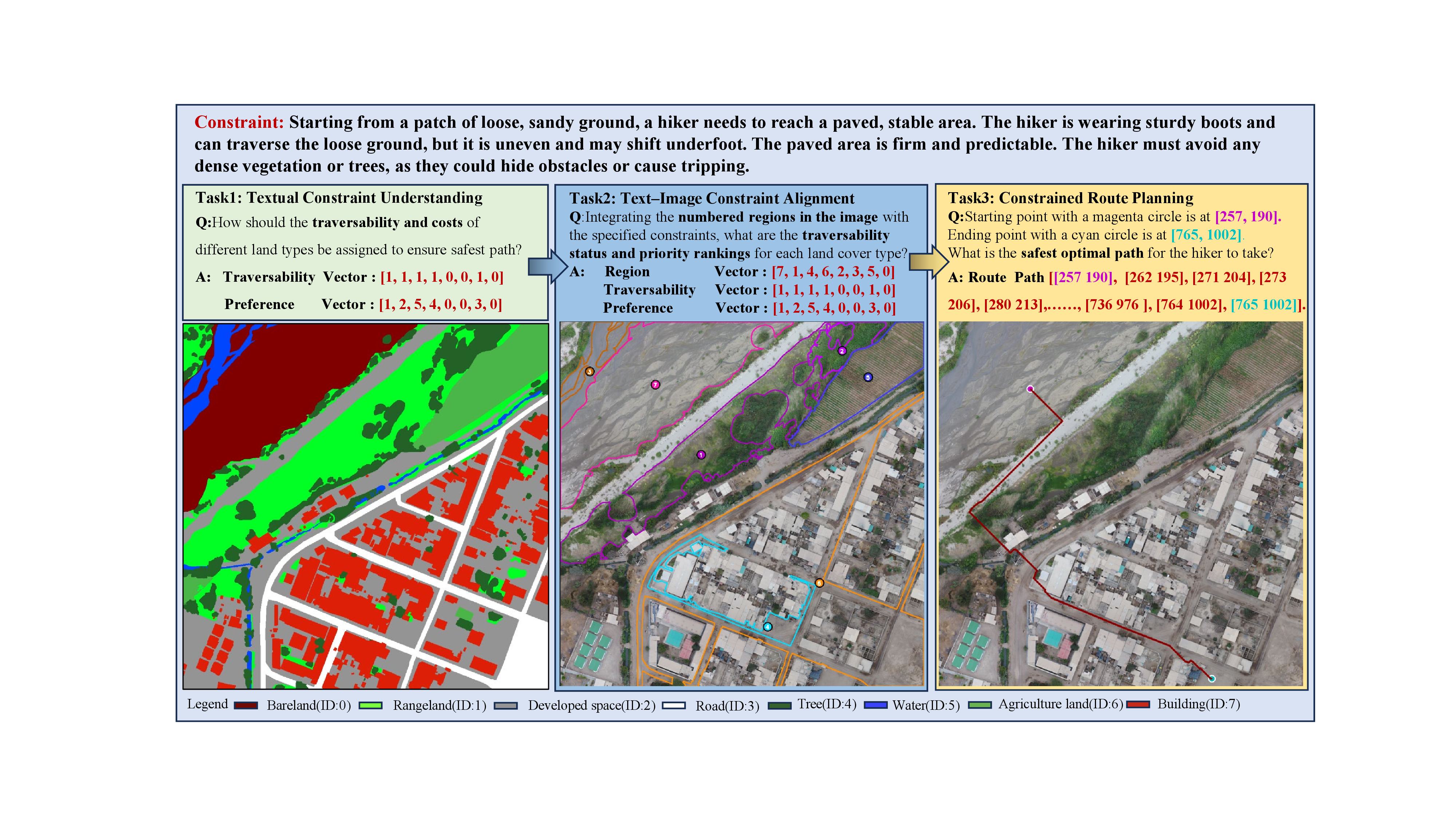Open the Task2 aerial image with region outlines
Image resolution: width=1456 pixels, height=819 pixels.
(x=741, y=504)
